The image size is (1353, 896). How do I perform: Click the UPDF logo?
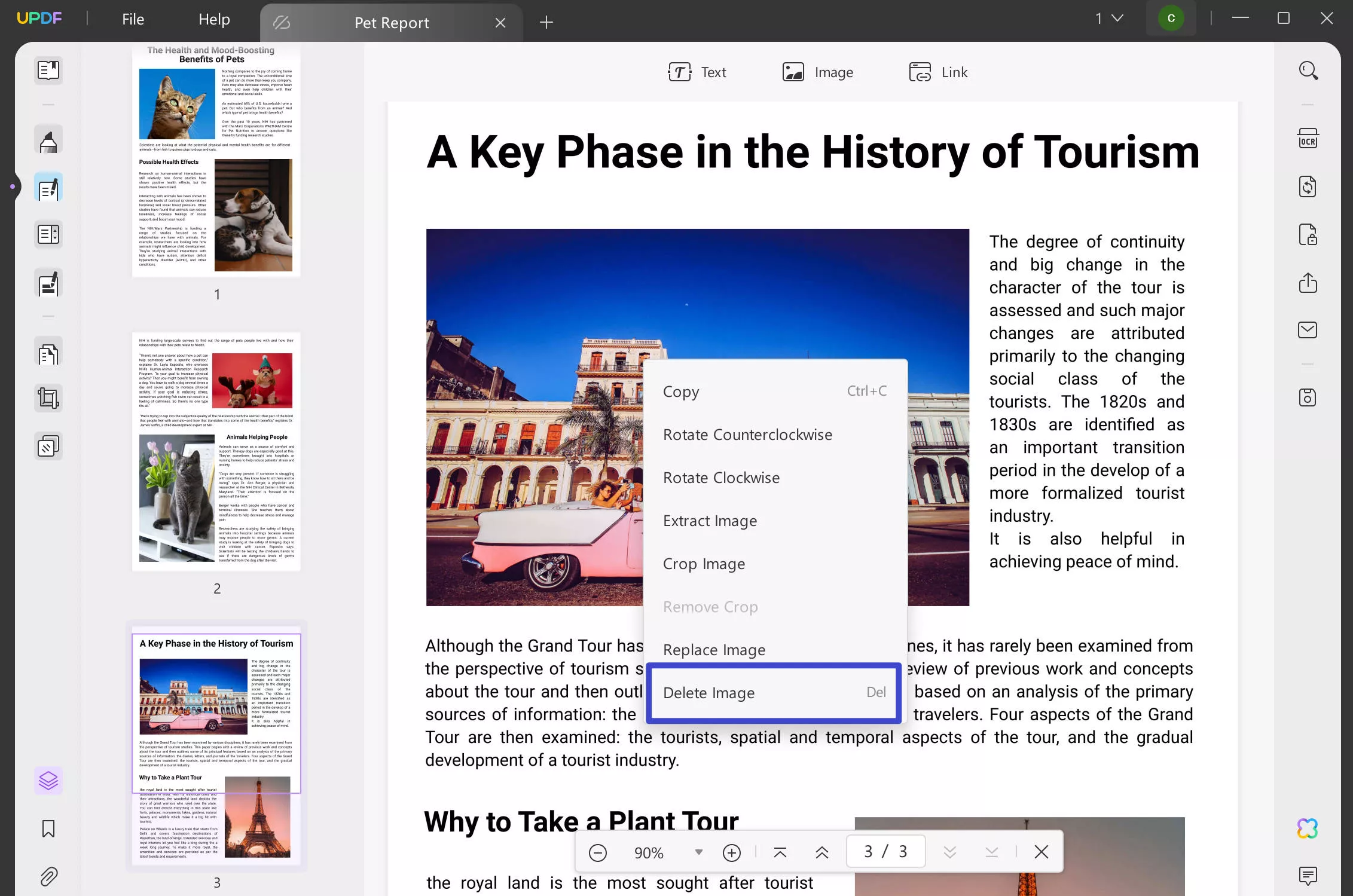(x=39, y=19)
